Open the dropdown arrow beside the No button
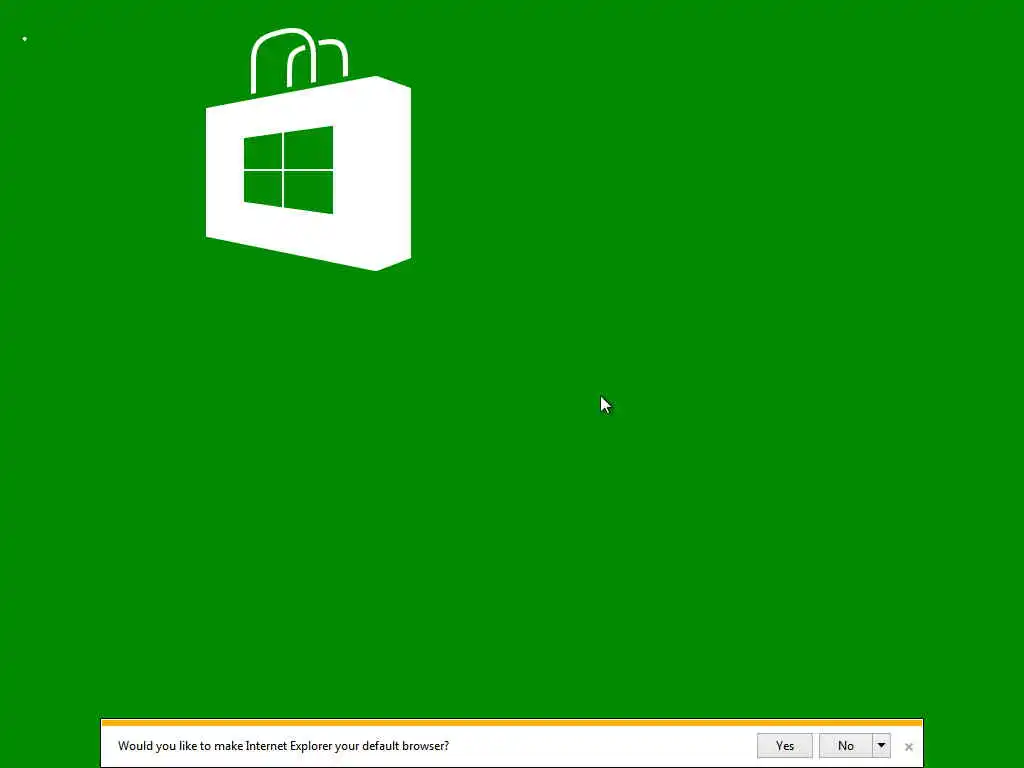Viewport: 1024px width, 768px height. (x=881, y=746)
